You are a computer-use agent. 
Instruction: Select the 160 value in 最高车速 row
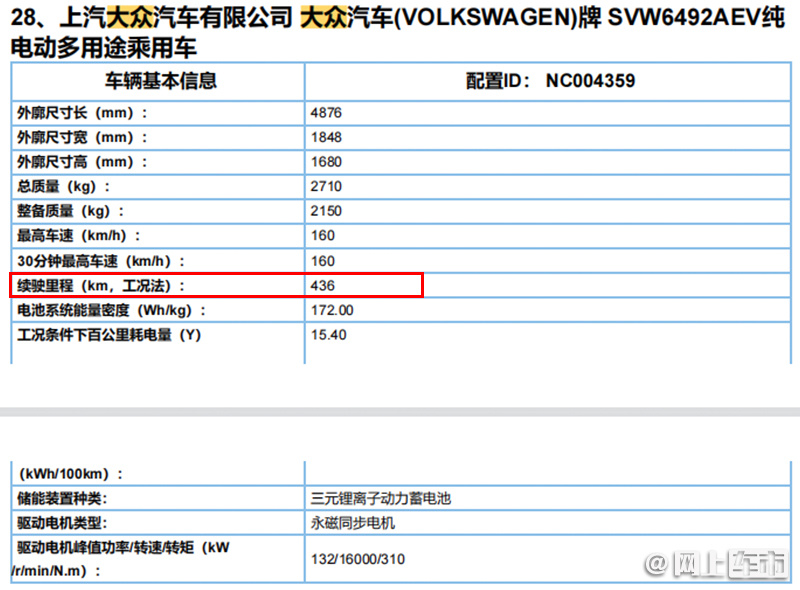point(323,235)
